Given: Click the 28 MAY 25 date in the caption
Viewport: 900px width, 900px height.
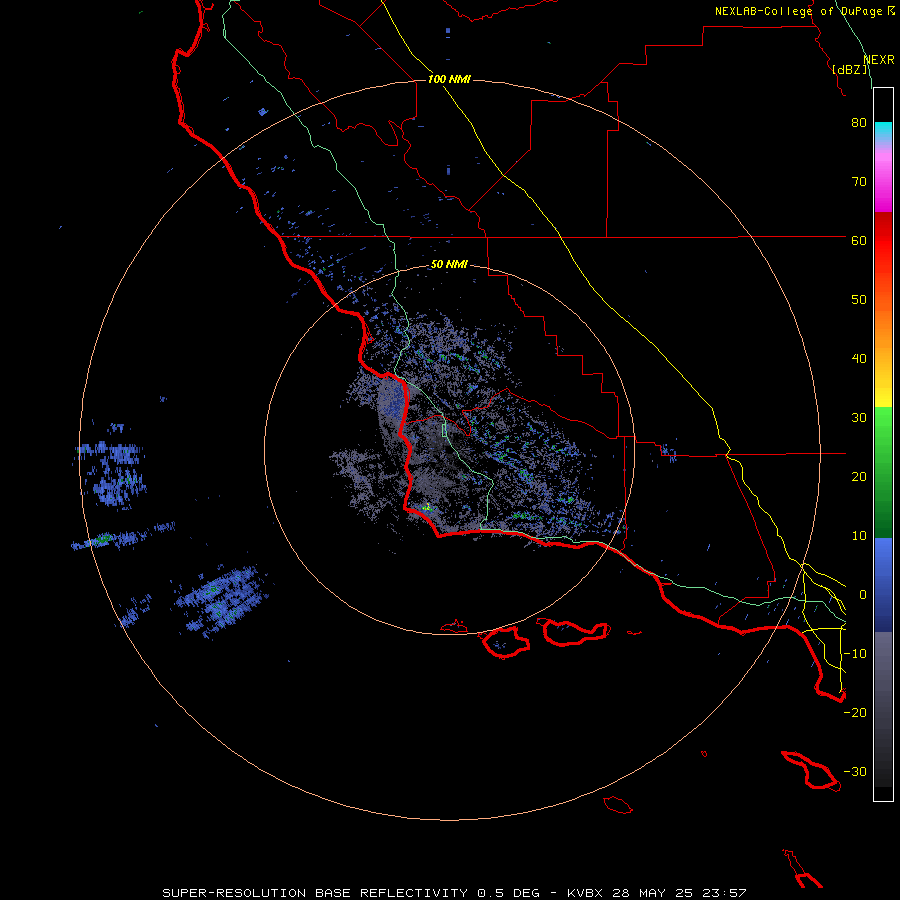Looking at the screenshot, I should click(654, 893).
